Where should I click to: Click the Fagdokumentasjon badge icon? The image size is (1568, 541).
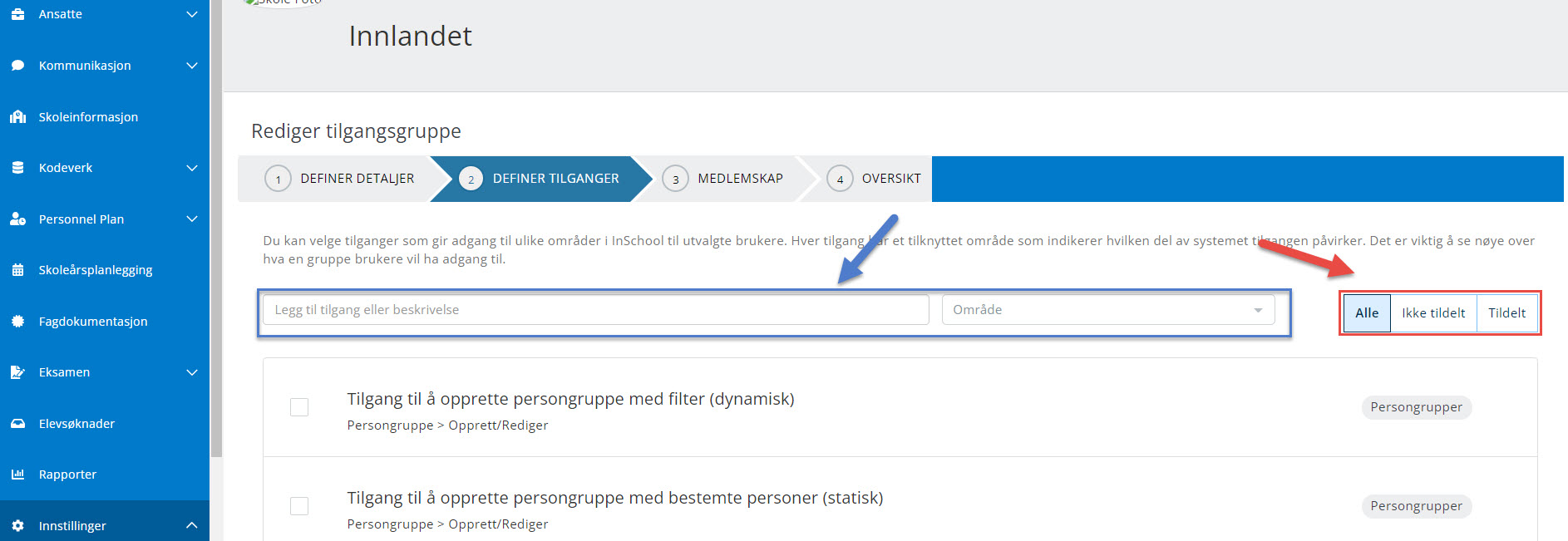17,322
